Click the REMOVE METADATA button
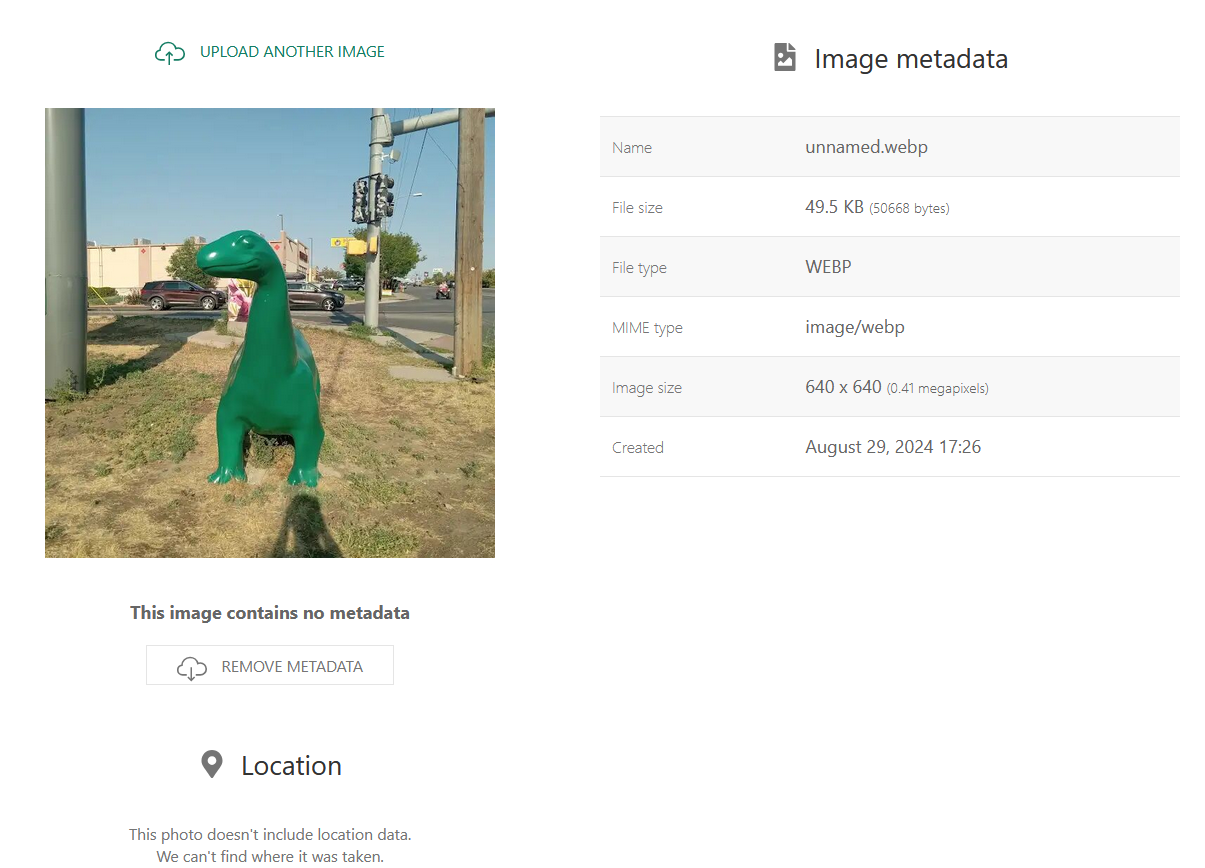This screenshot has height=868, width=1205. click(x=270, y=666)
